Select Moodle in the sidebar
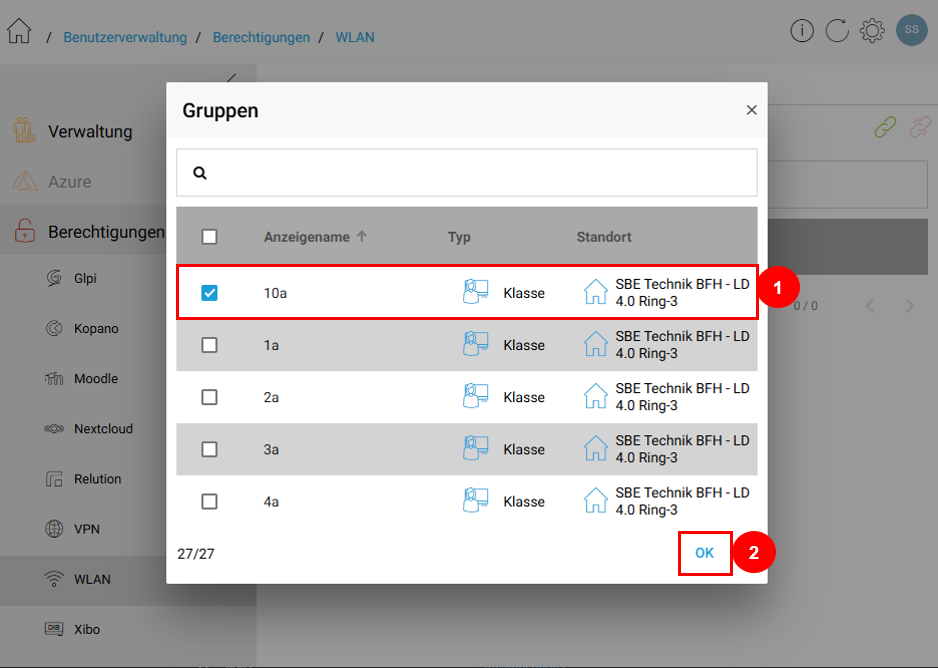Image resolution: width=938 pixels, height=668 pixels. (x=96, y=379)
